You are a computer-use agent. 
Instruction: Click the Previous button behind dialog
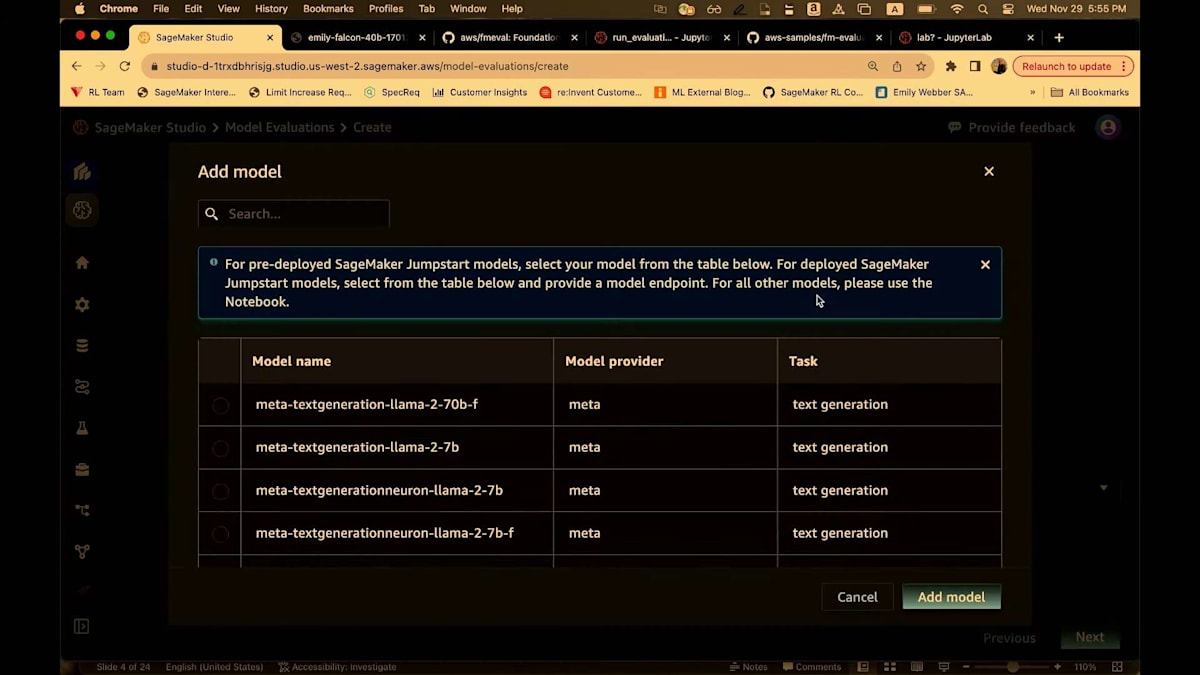click(x=1009, y=638)
